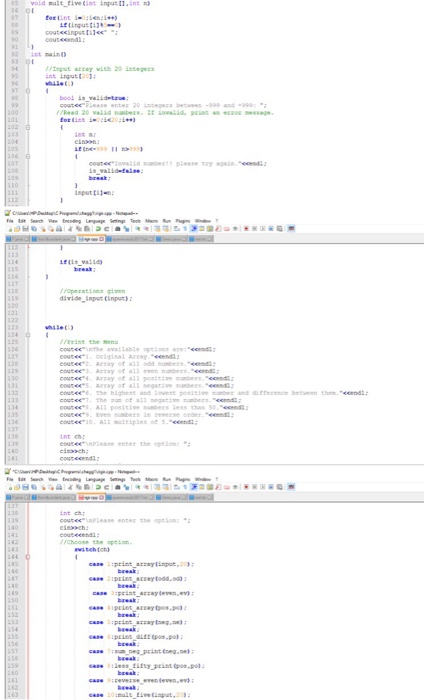Open Find via binoculars icon in the middle window
Screen dimensions: 425x700
tap(117, 229)
